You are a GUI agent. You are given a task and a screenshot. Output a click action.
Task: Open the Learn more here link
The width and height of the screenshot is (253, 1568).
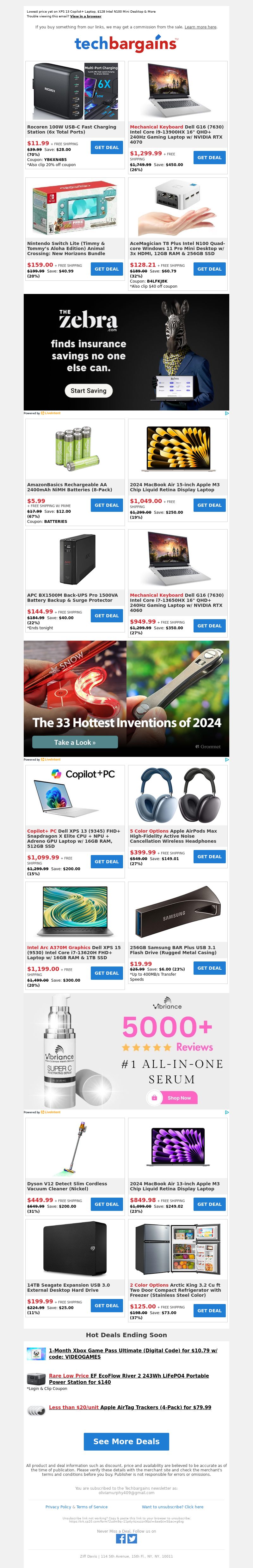(201, 27)
